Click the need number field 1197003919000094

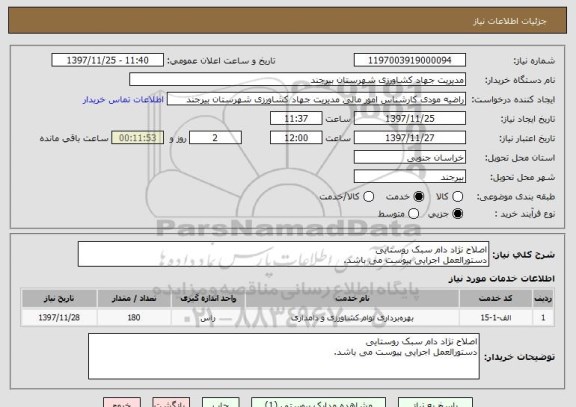pos(410,60)
